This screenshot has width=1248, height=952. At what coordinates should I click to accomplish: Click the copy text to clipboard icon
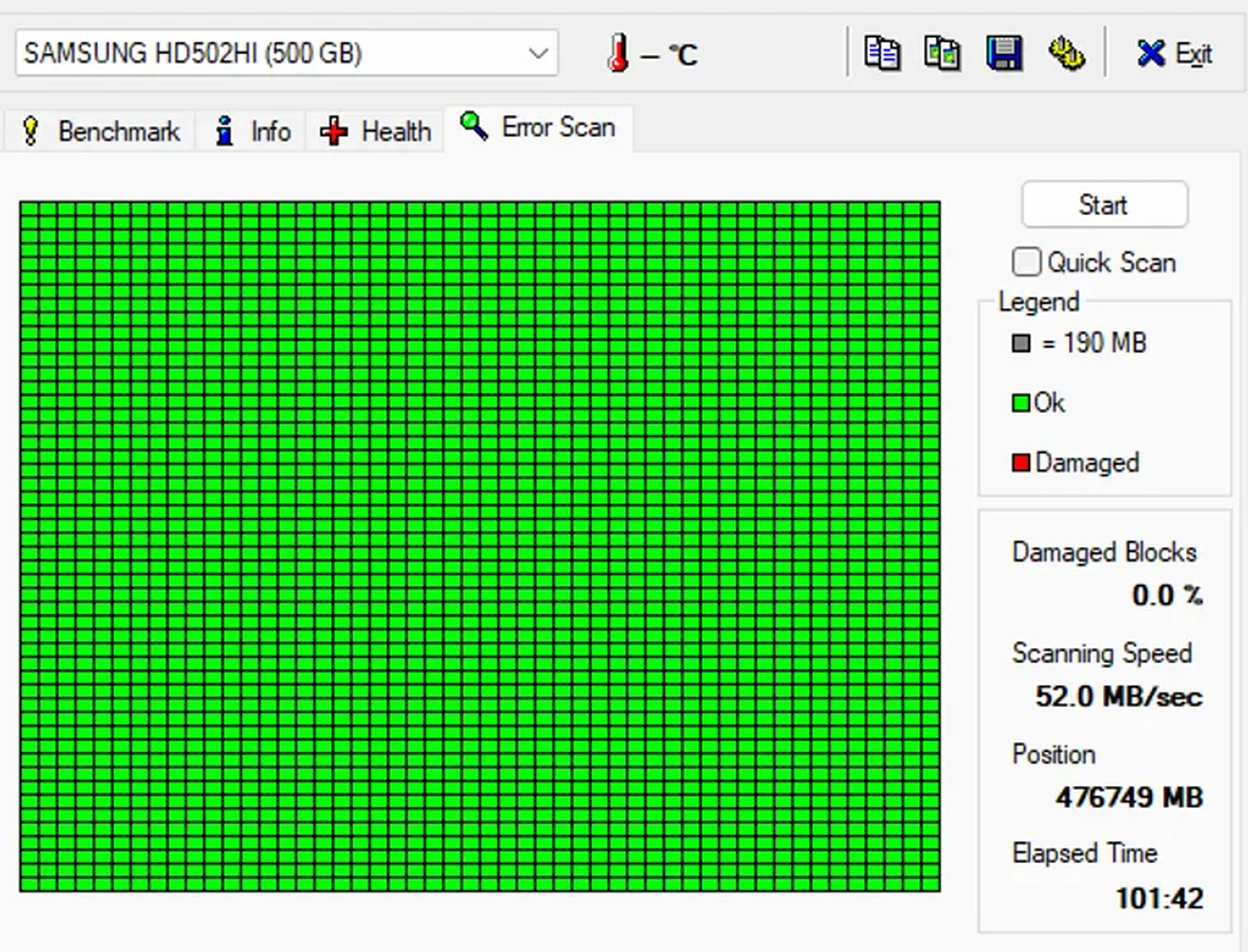point(882,54)
